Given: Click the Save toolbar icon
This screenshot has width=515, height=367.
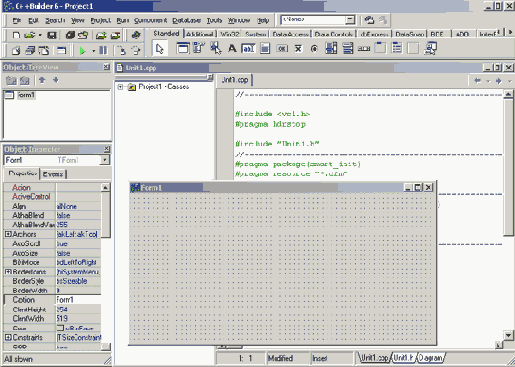Looking at the screenshot, I should tap(51, 35).
